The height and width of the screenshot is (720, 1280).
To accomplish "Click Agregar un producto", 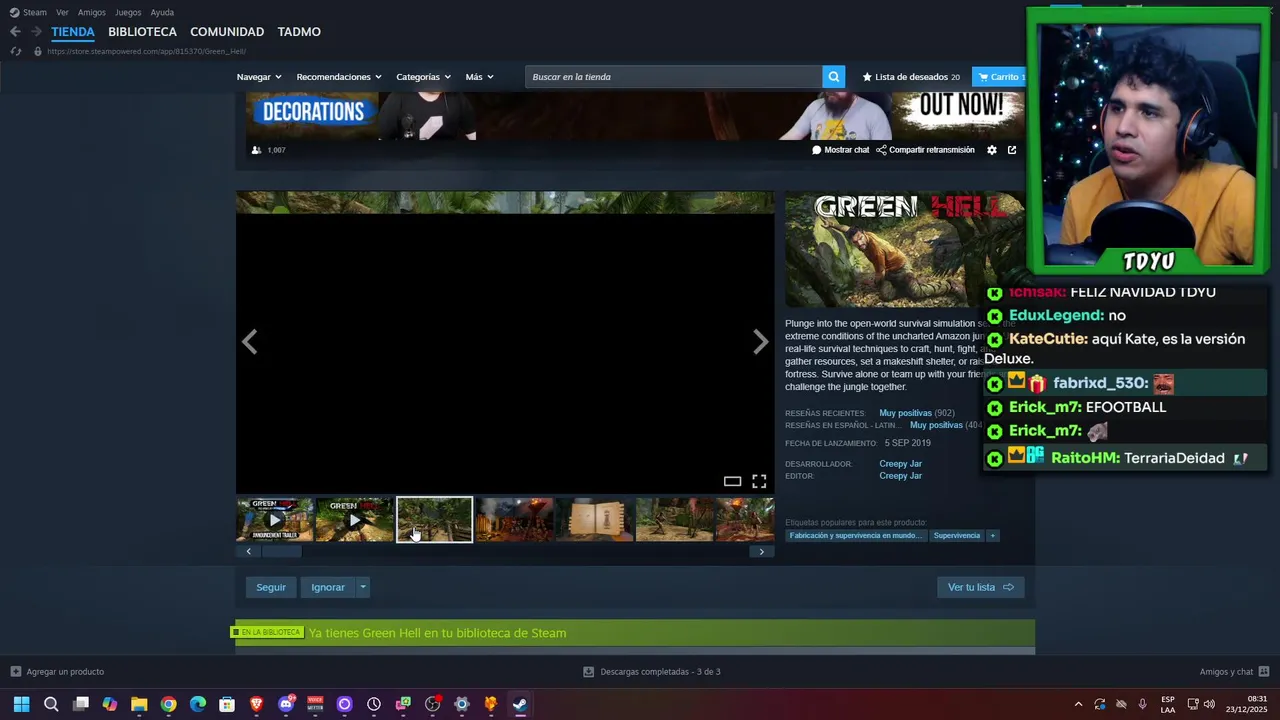I will (57, 672).
